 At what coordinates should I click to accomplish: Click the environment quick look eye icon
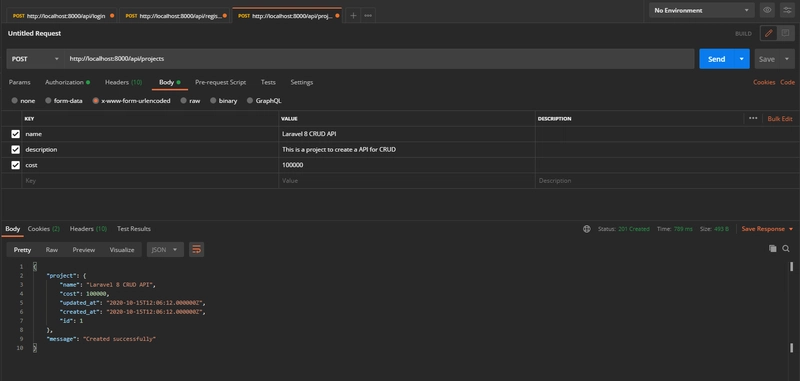pyautogui.click(x=766, y=10)
